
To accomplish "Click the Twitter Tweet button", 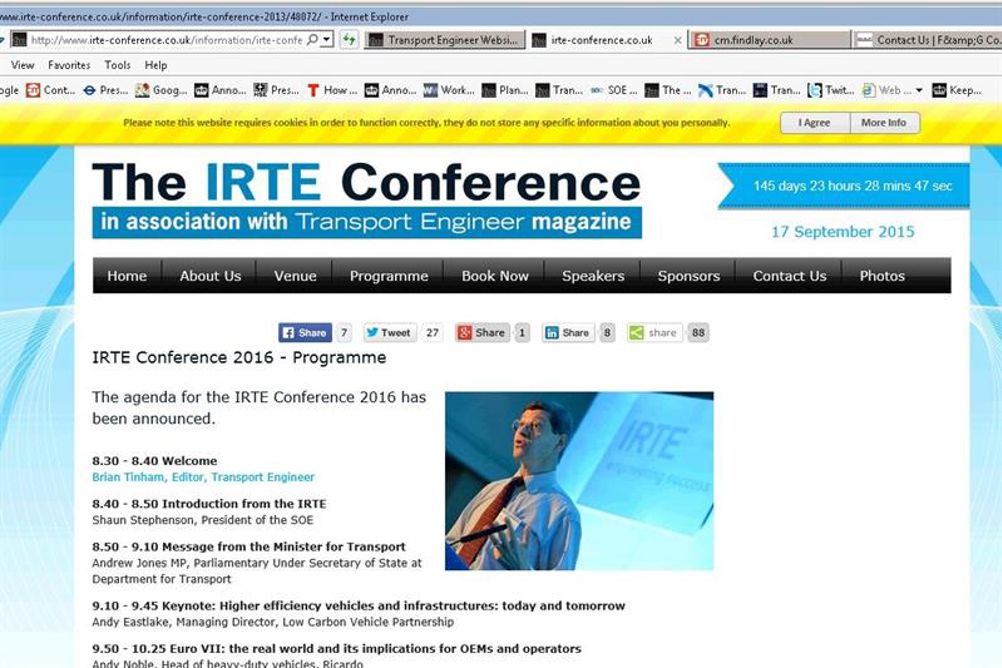I will [389, 332].
